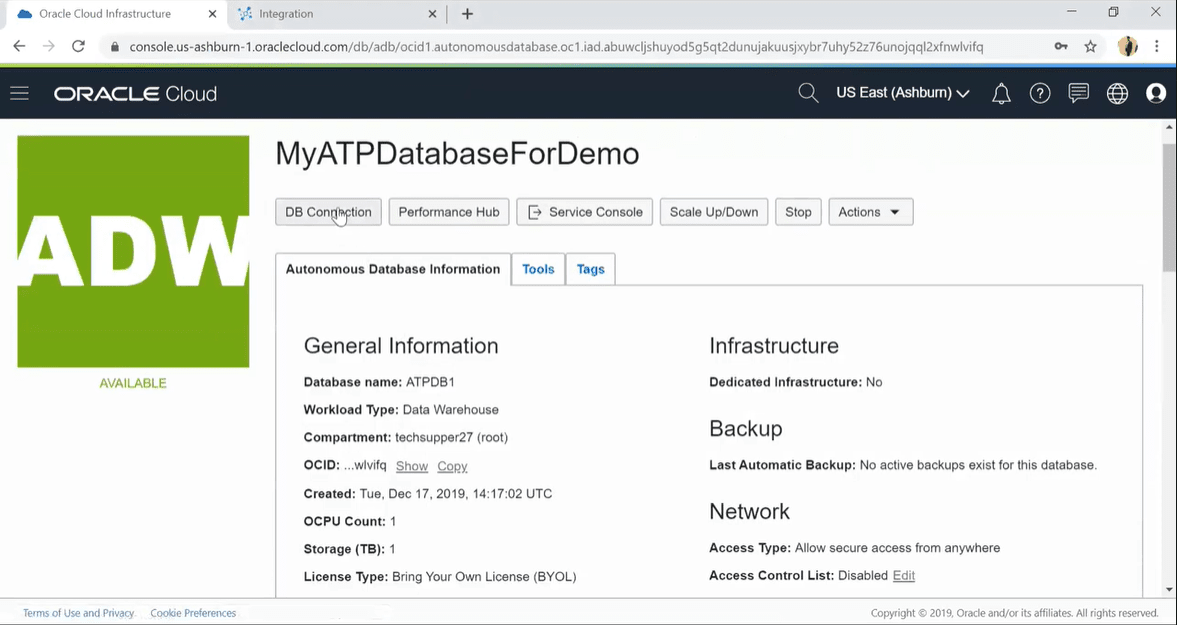Click the scrollbar down arrow
The width and height of the screenshot is (1177, 625).
pyautogui.click(x=1169, y=590)
